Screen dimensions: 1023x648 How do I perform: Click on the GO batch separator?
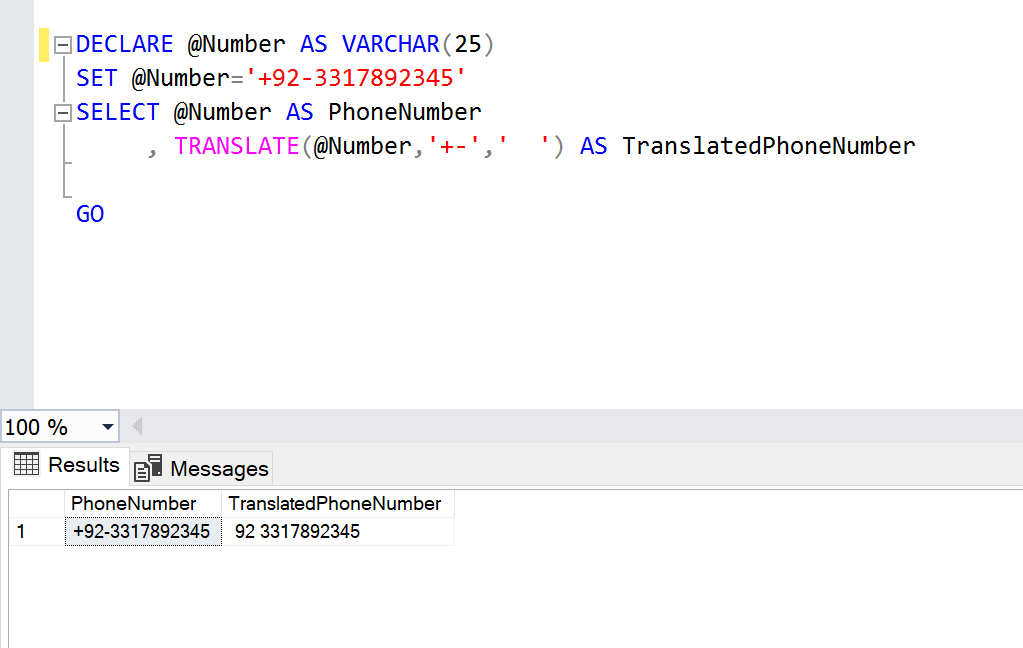(x=90, y=214)
